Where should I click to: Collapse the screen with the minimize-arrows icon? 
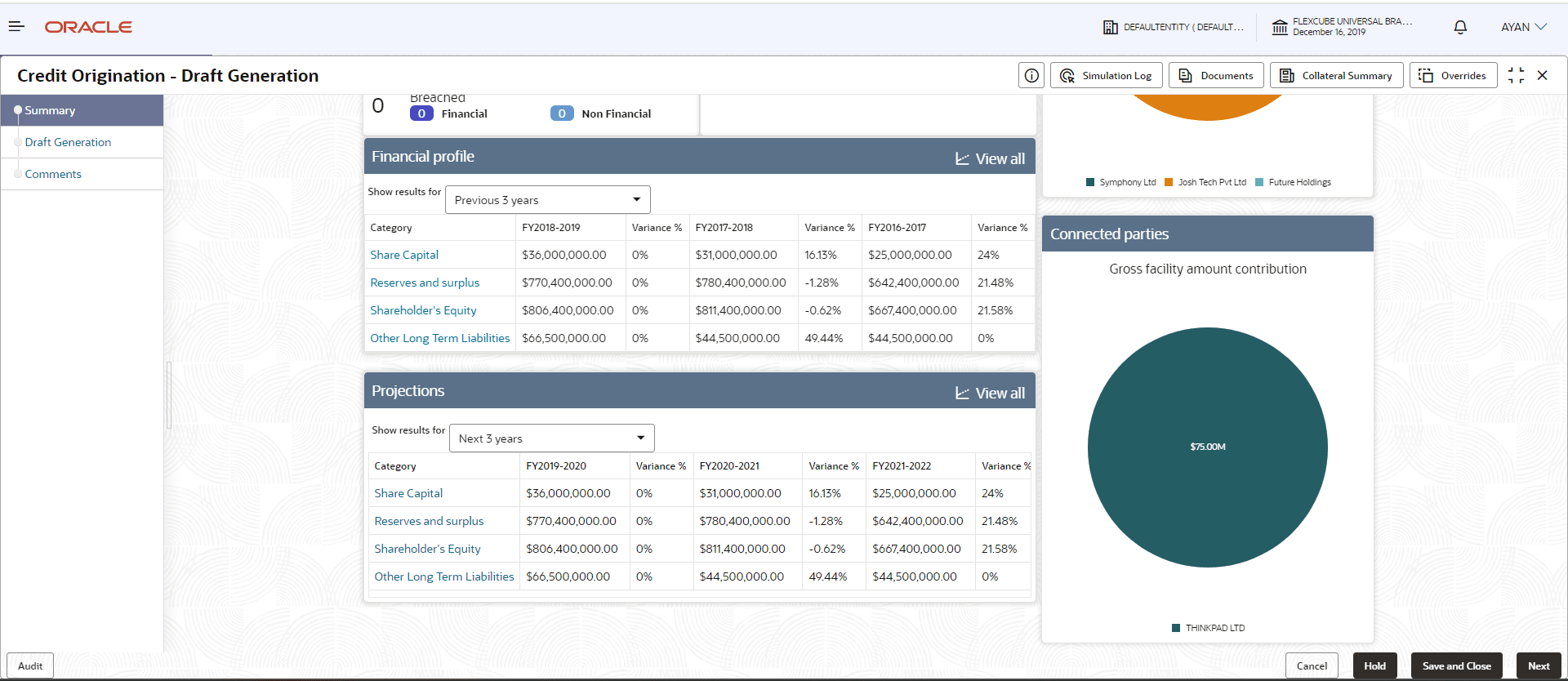(1516, 75)
